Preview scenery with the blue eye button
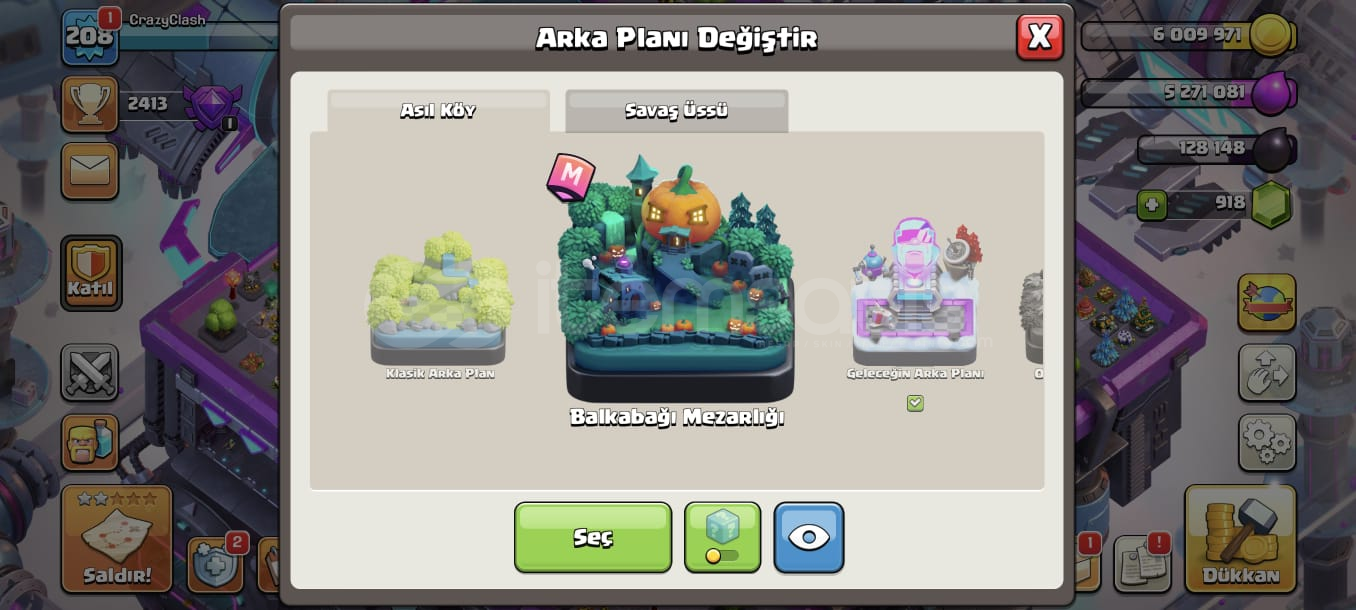Viewport: 1356px width, 610px height. click(809, 537)
